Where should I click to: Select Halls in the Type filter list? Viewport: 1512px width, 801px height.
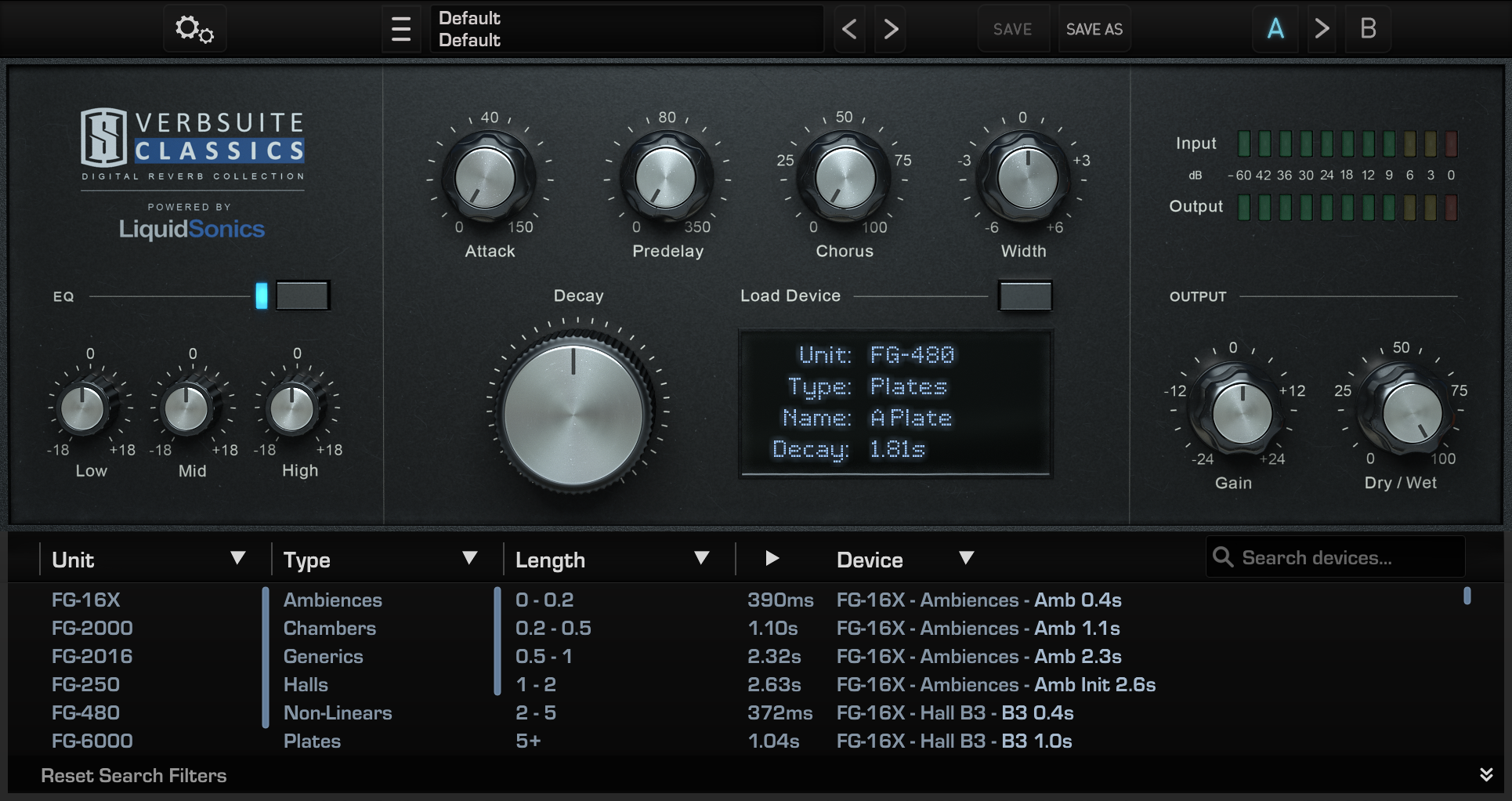(x=306, y=684)
